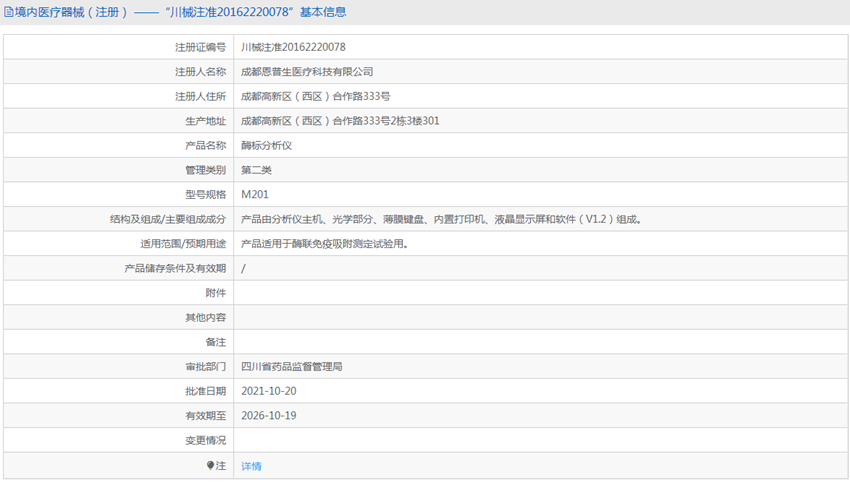Click the 注册证编号 label

(x=200, y=47)
